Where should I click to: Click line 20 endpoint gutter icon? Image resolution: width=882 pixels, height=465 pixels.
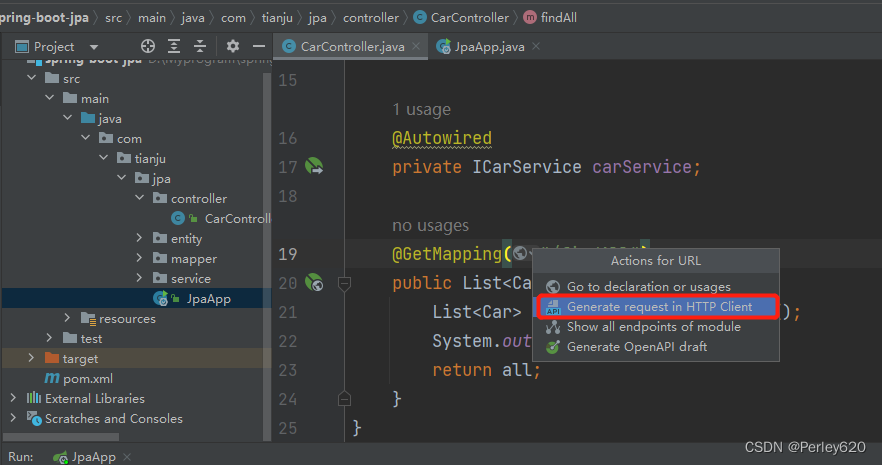tap(314, 282)
